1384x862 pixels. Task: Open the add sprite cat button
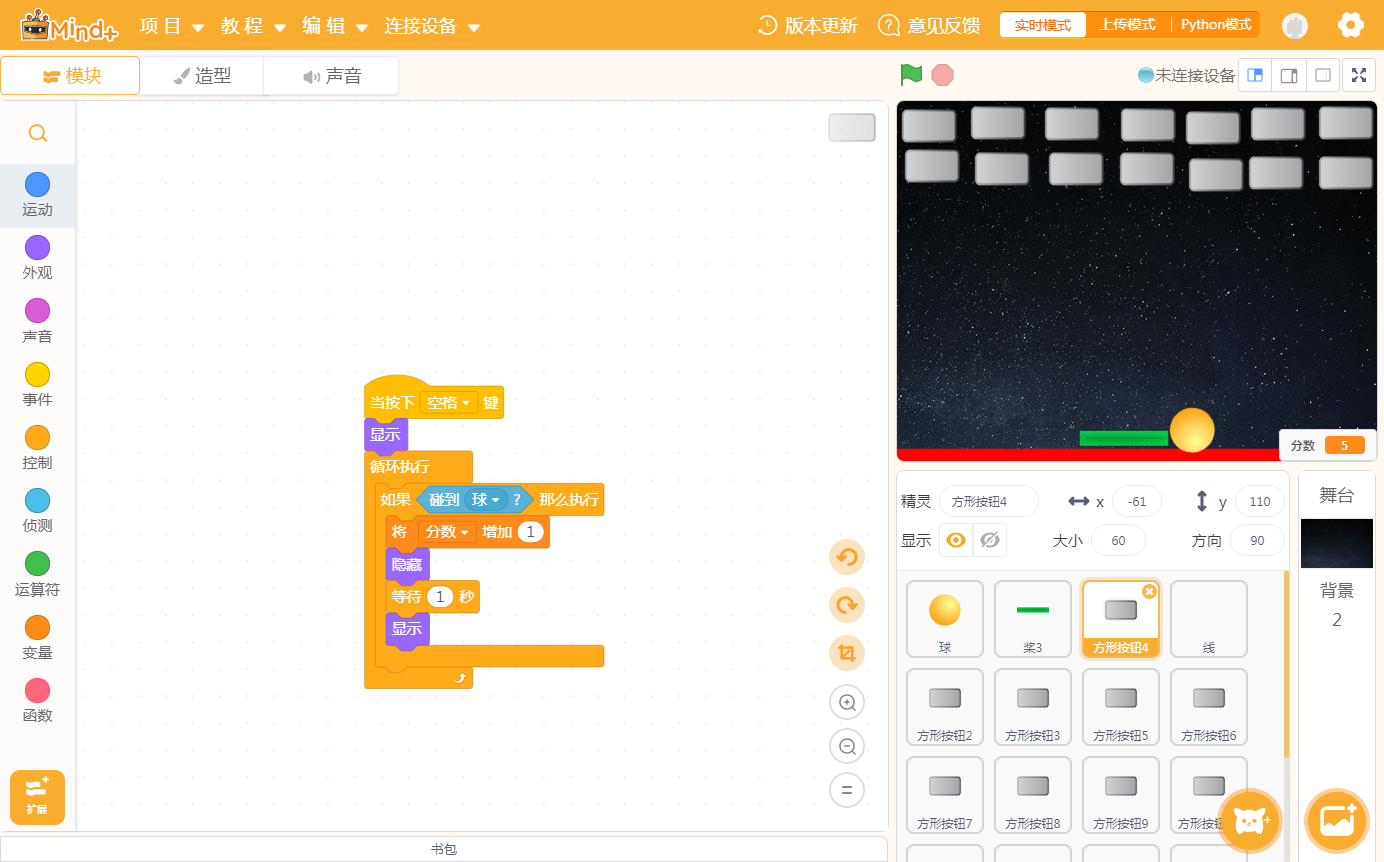point(1250,821)
